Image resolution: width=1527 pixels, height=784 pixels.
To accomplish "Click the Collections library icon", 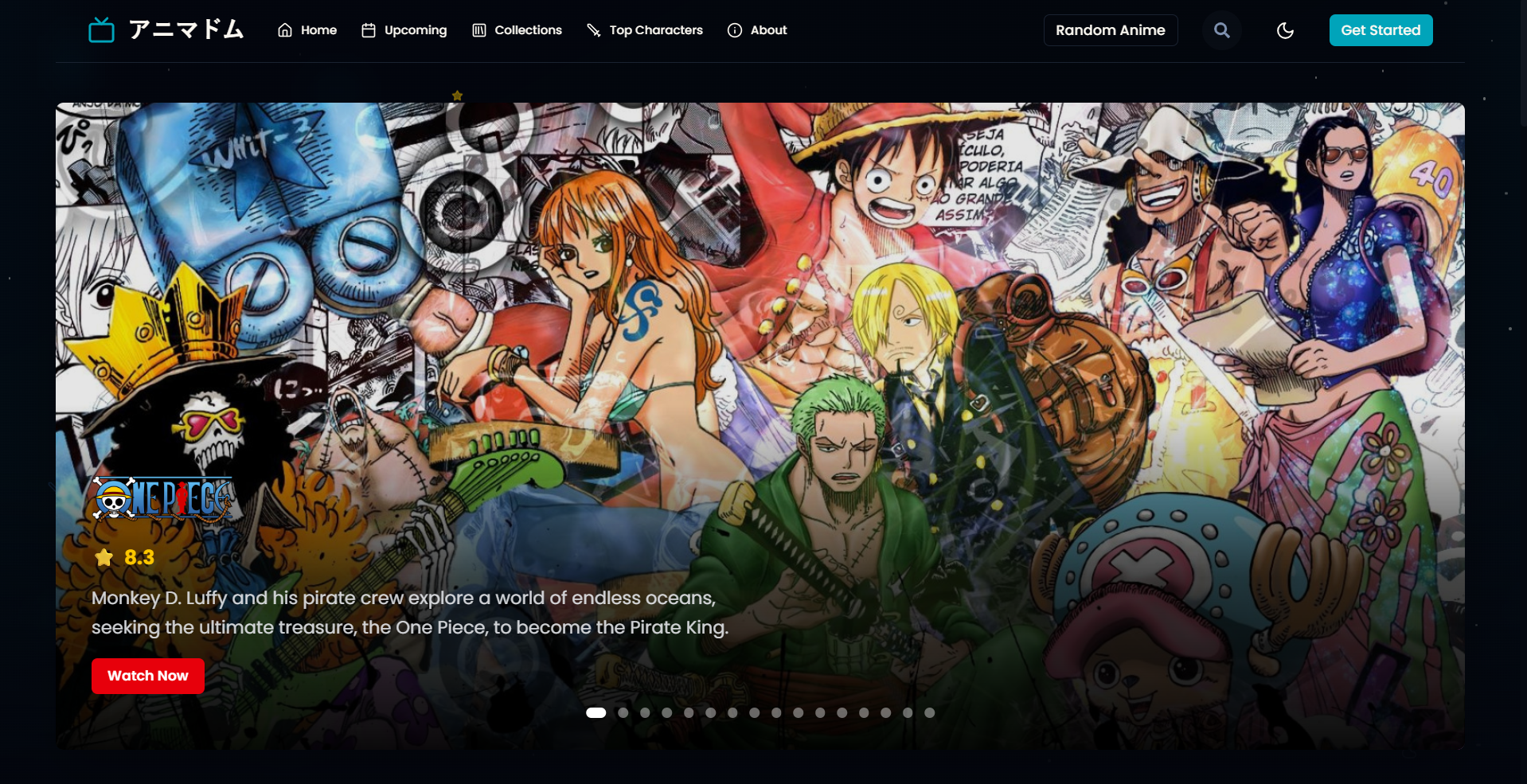I will point(478,30).
